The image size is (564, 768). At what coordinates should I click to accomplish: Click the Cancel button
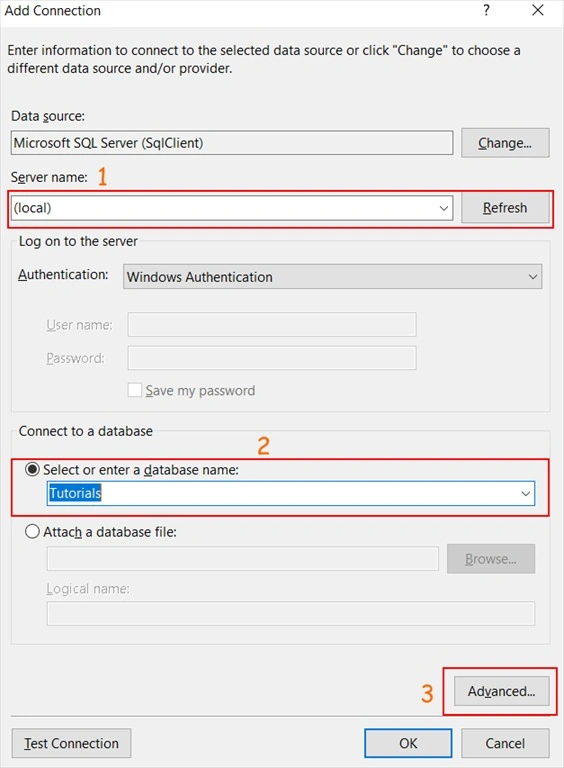pos(505,743)
